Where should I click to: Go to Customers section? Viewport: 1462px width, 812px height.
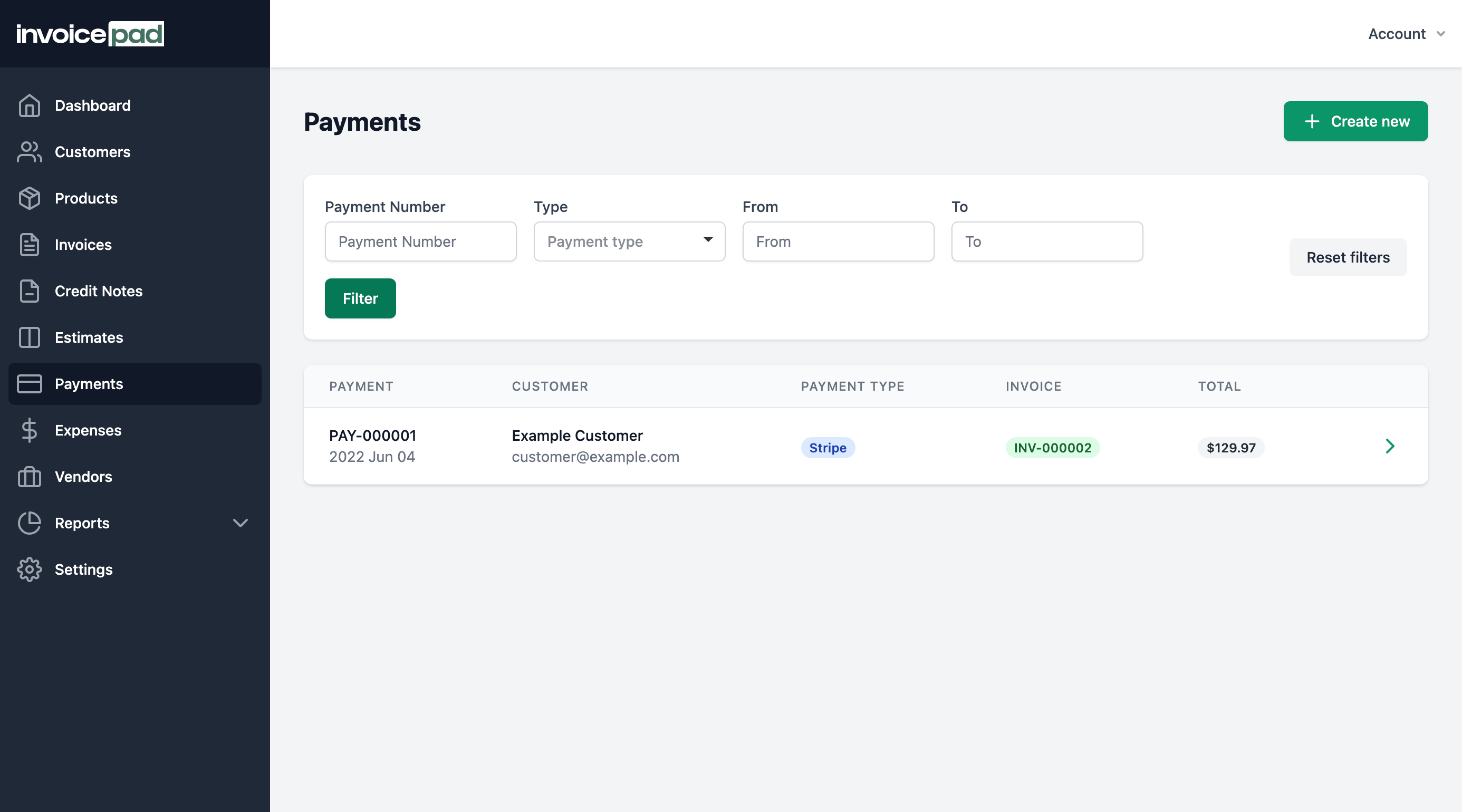135,152
